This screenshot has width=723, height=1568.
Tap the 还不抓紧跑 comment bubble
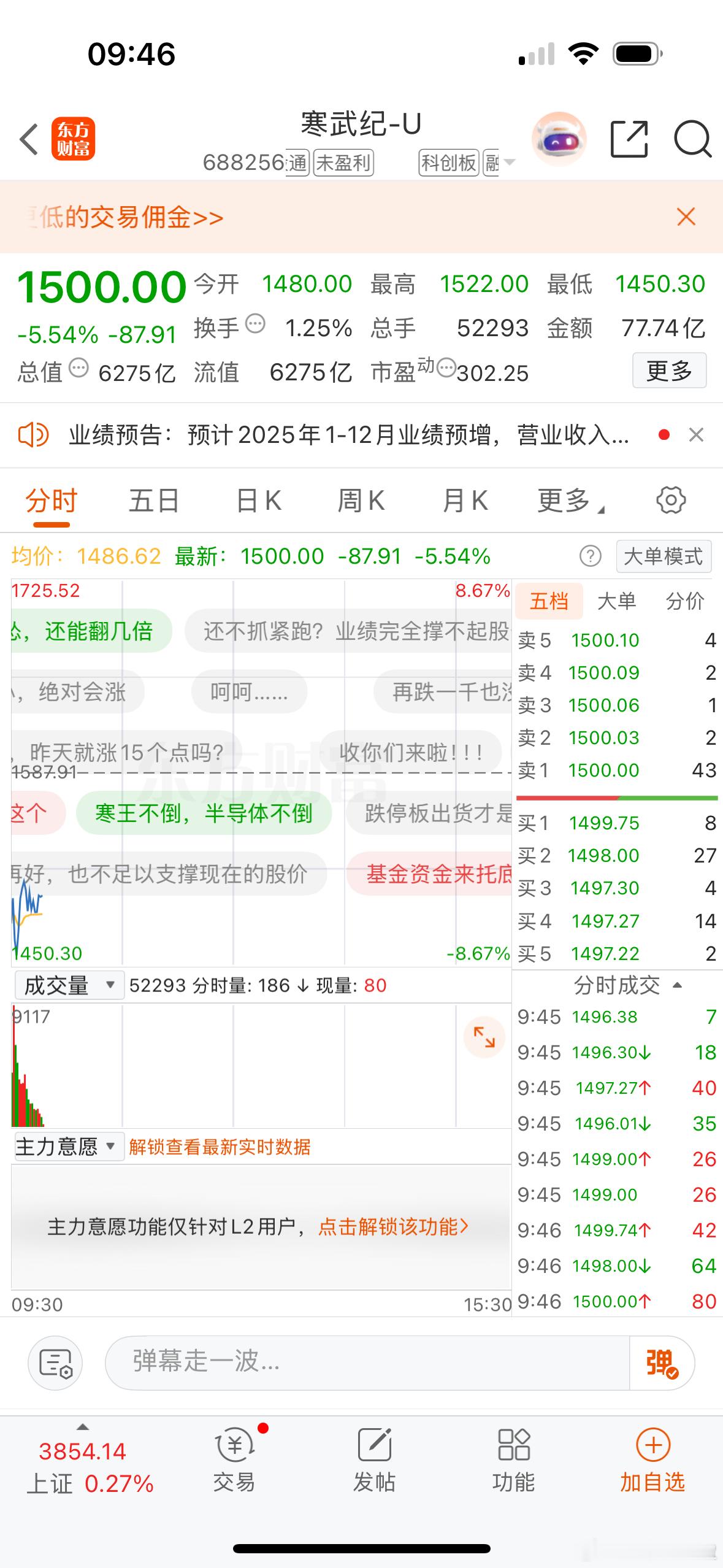348,631
